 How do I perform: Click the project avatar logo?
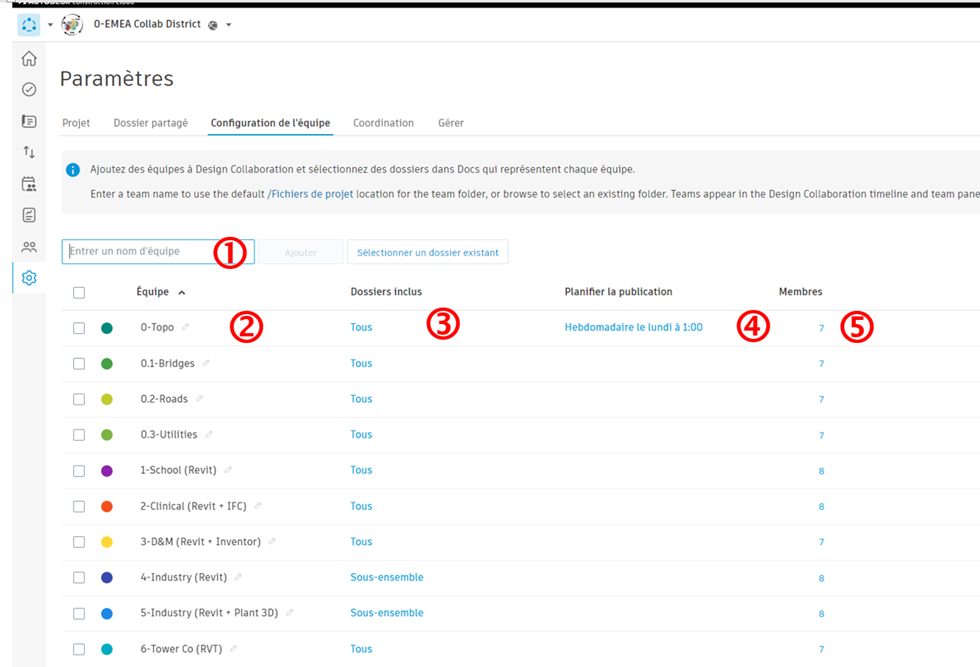pyautogui.click(x=72, y=25)
